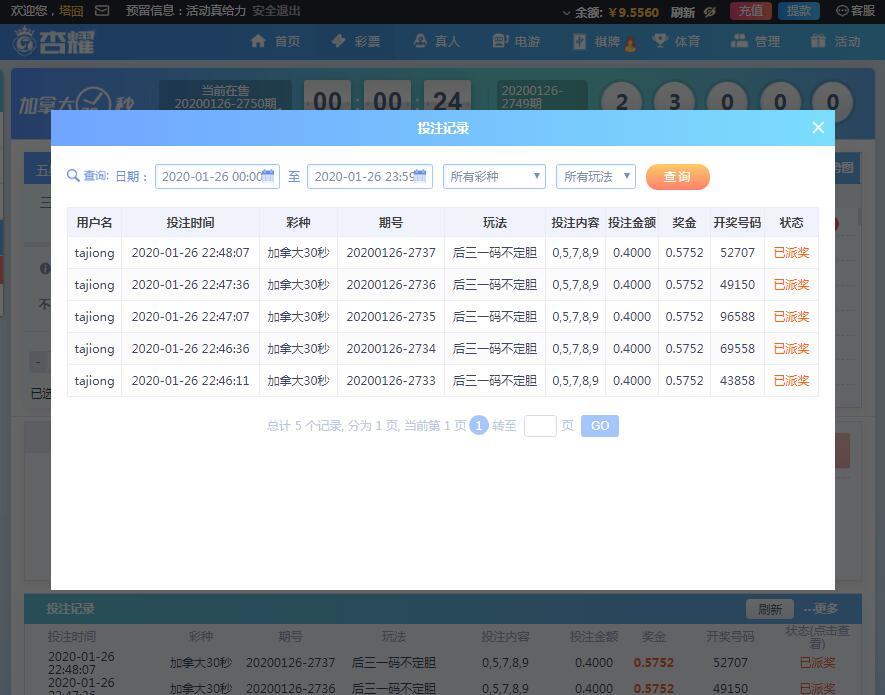This screenshot has height=695, width=885.
Task: Close the 投注记录 dialog with the X
Action: coord(818,127)
